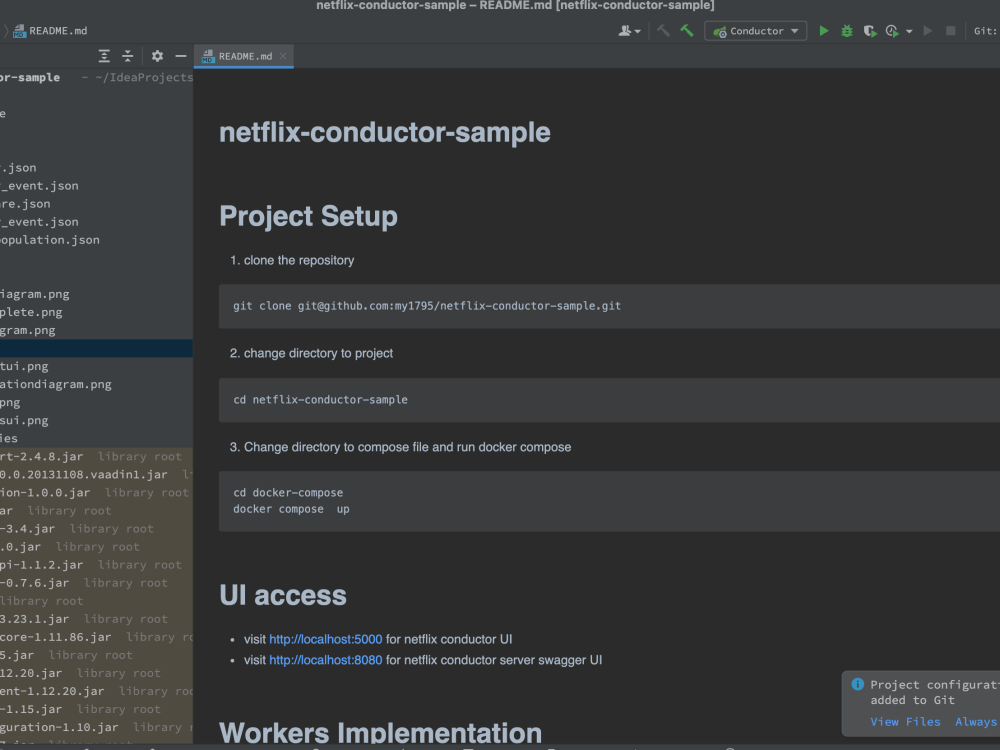Open the http://localhost:5000 link

coord(325,639)
